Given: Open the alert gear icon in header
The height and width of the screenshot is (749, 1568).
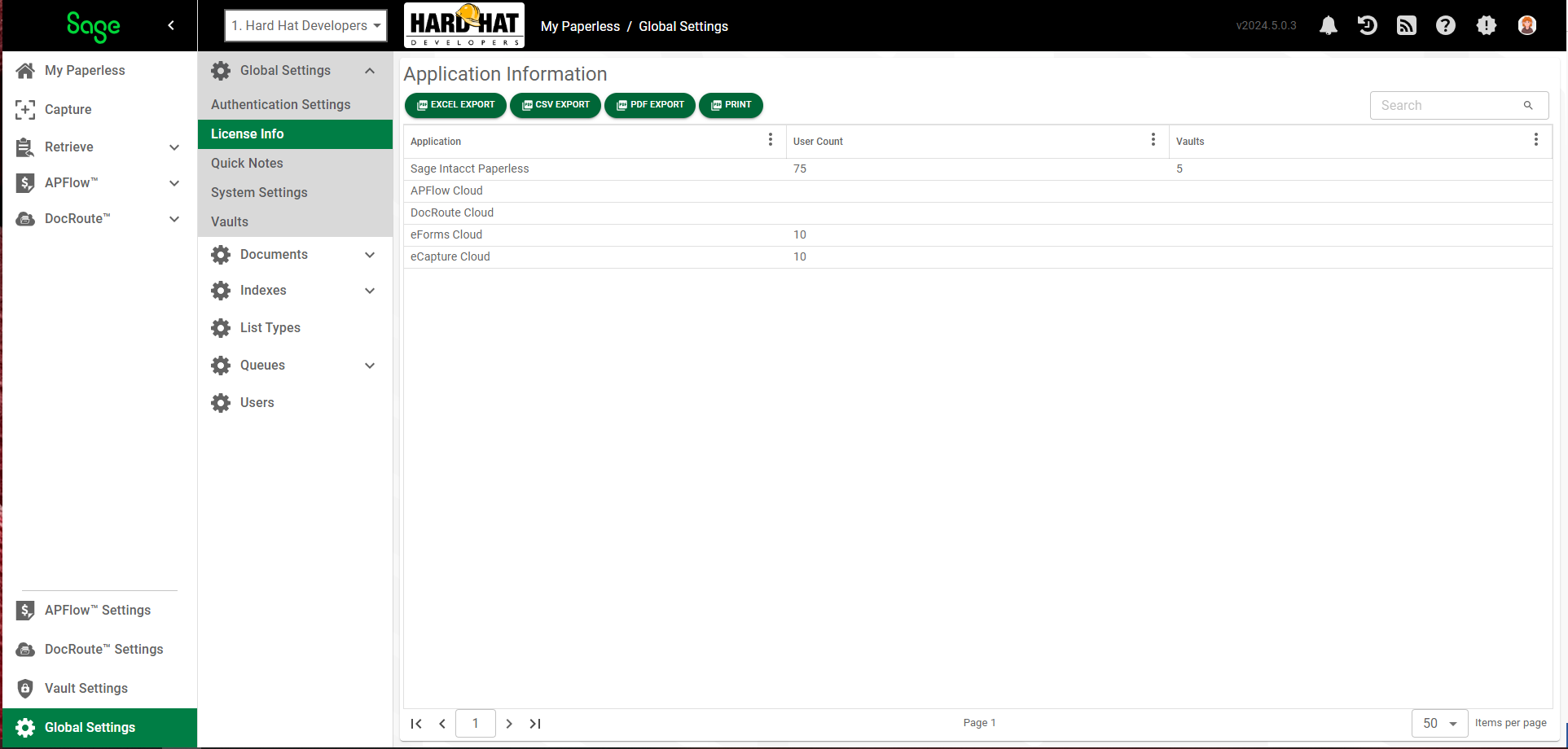Looking at the screenshot, I should (1487, 25).
